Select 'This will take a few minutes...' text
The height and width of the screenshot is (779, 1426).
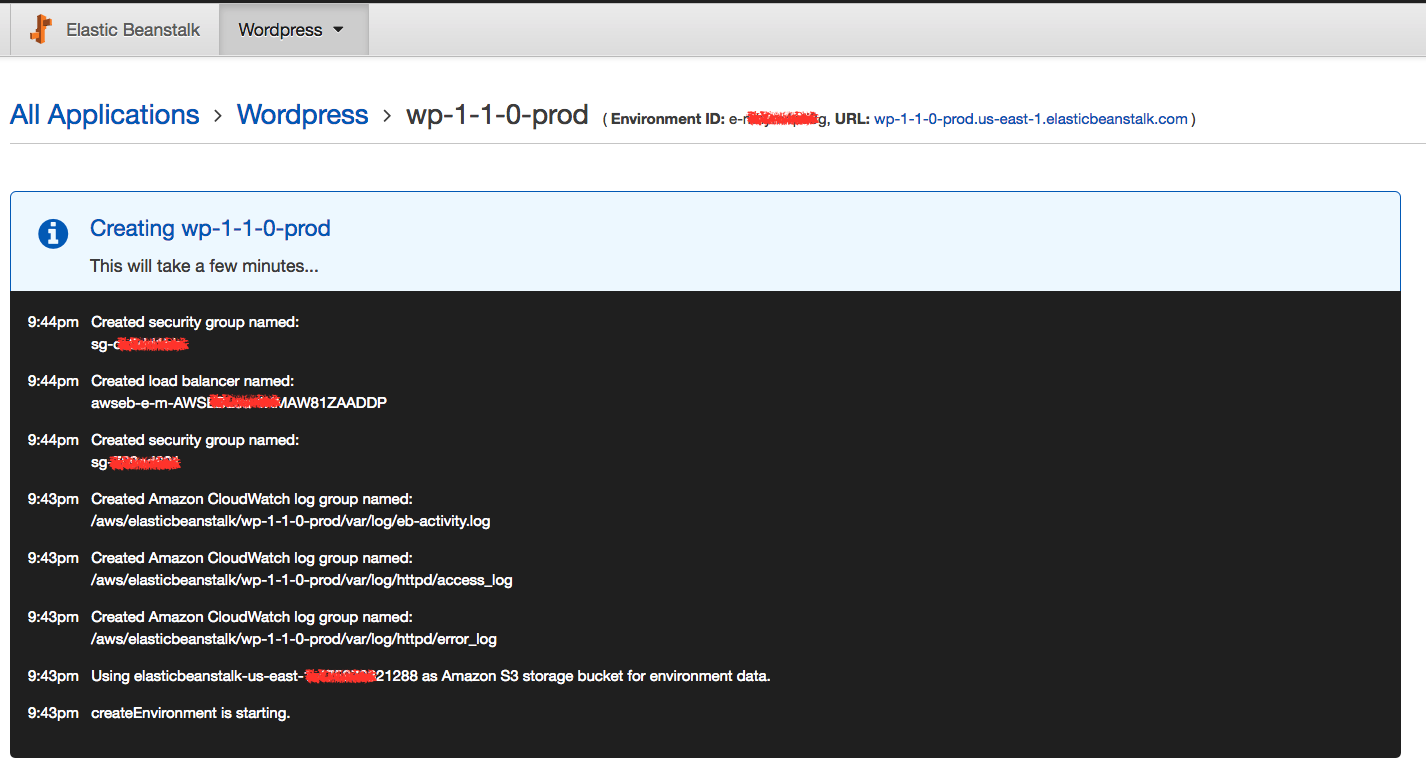tap(204, 266)
